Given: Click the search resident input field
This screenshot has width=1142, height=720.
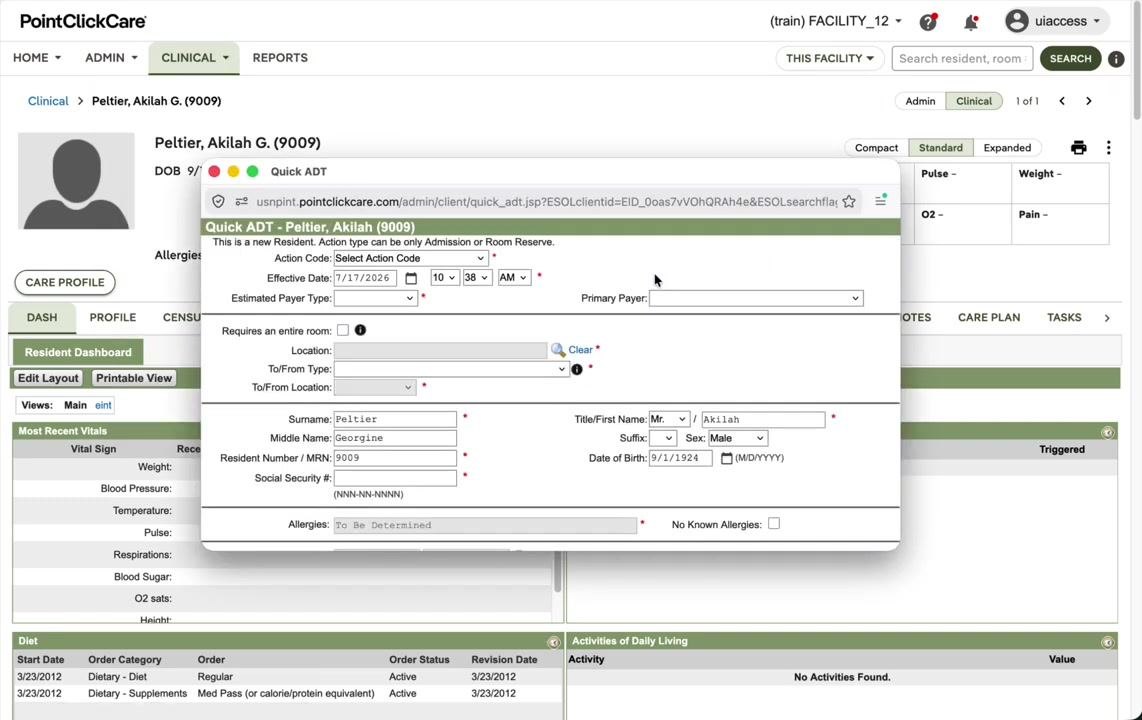Looking at the screenshot, I should [962, 58].
